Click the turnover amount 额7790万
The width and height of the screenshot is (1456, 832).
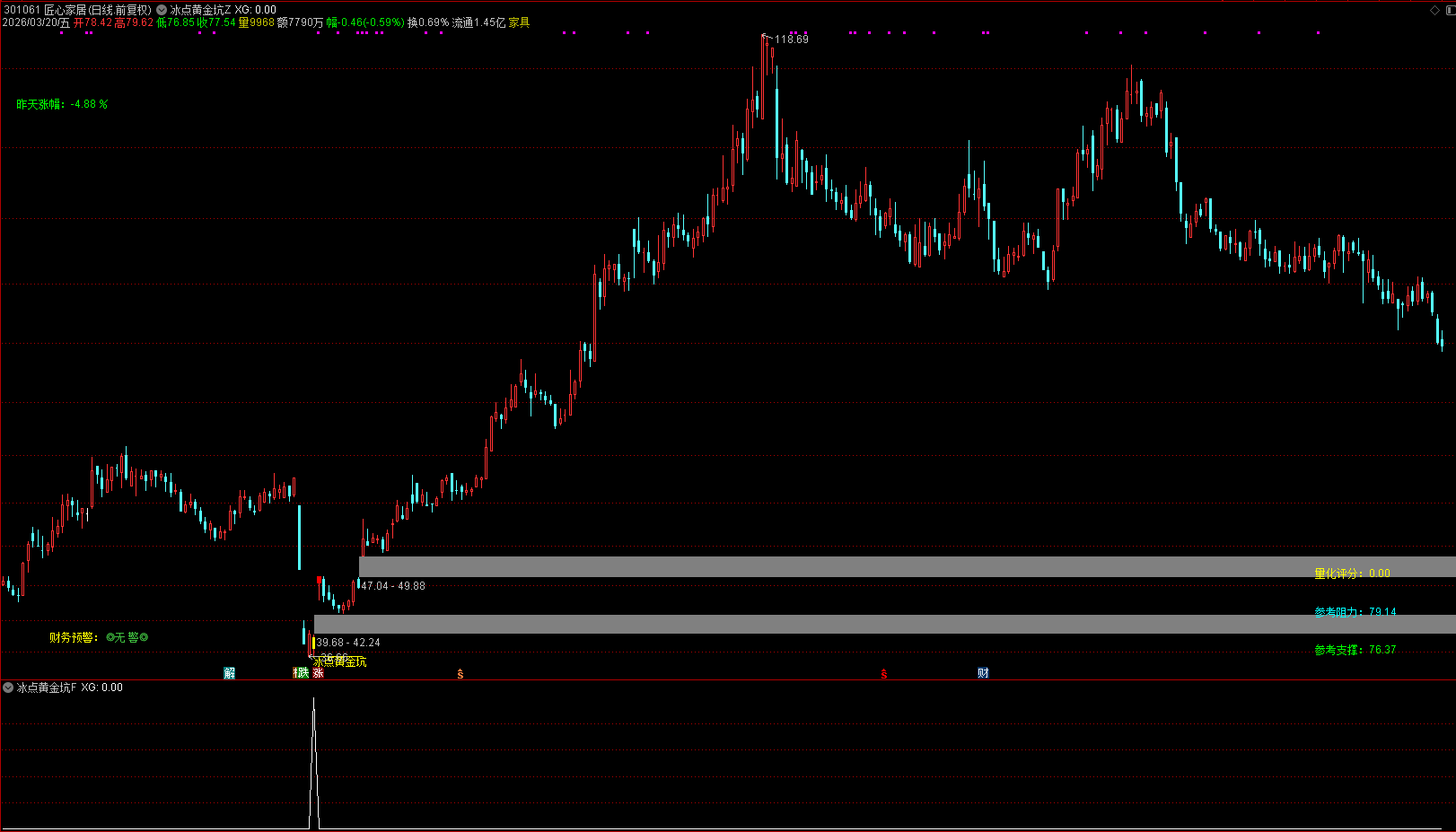301,22
